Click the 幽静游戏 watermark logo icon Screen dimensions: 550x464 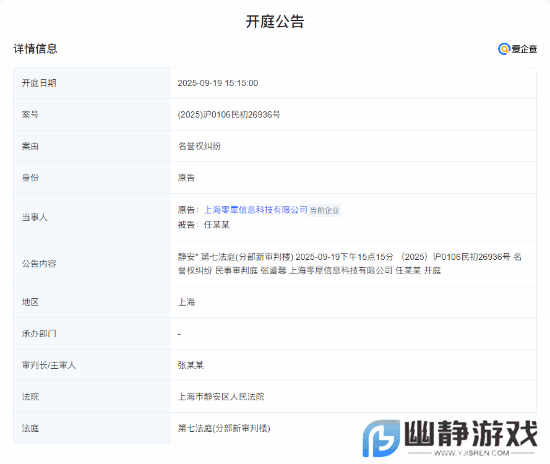(381, 438)
